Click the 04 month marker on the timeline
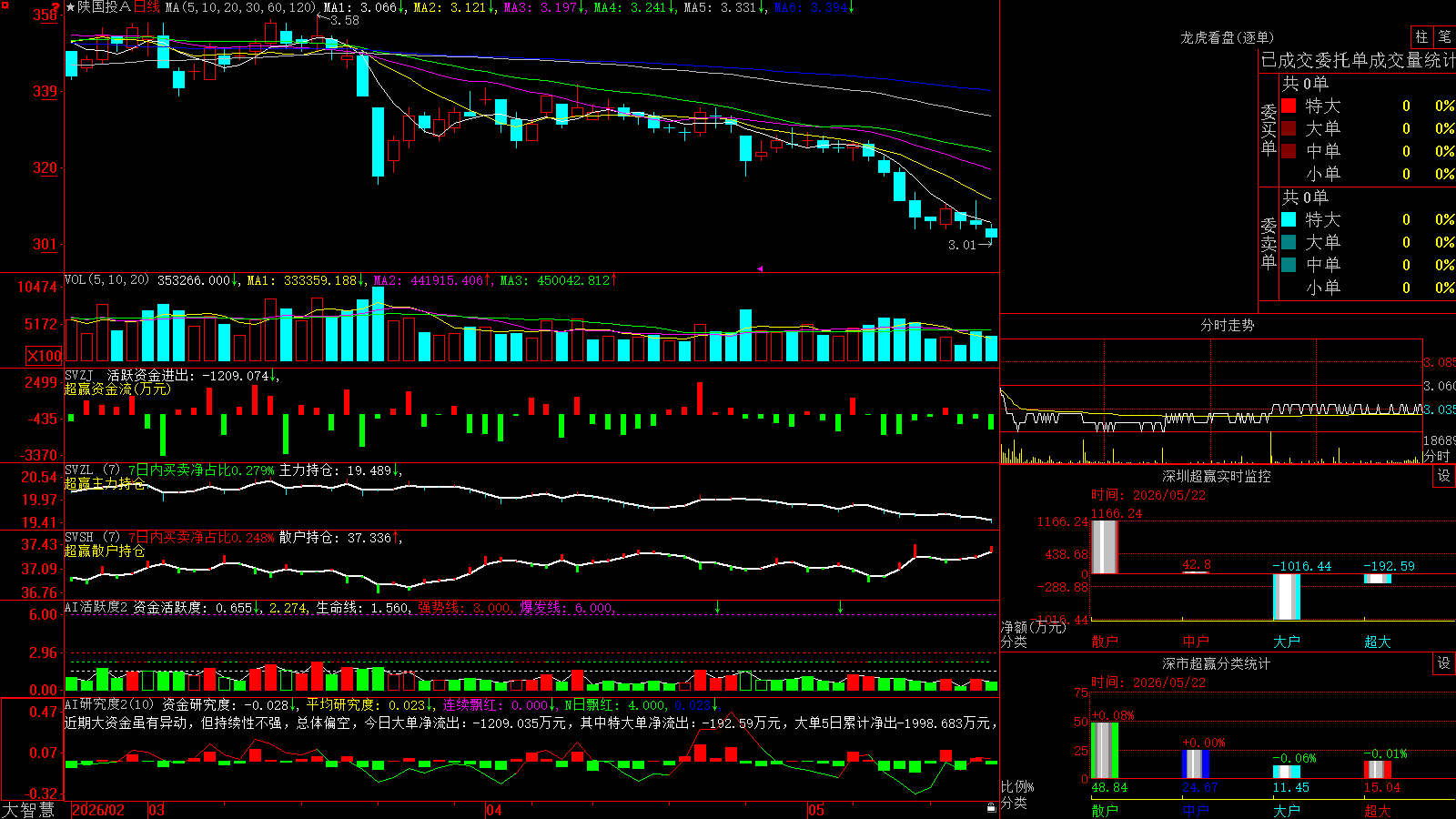Screen dimensions: 1456x819 pos(494,810)
